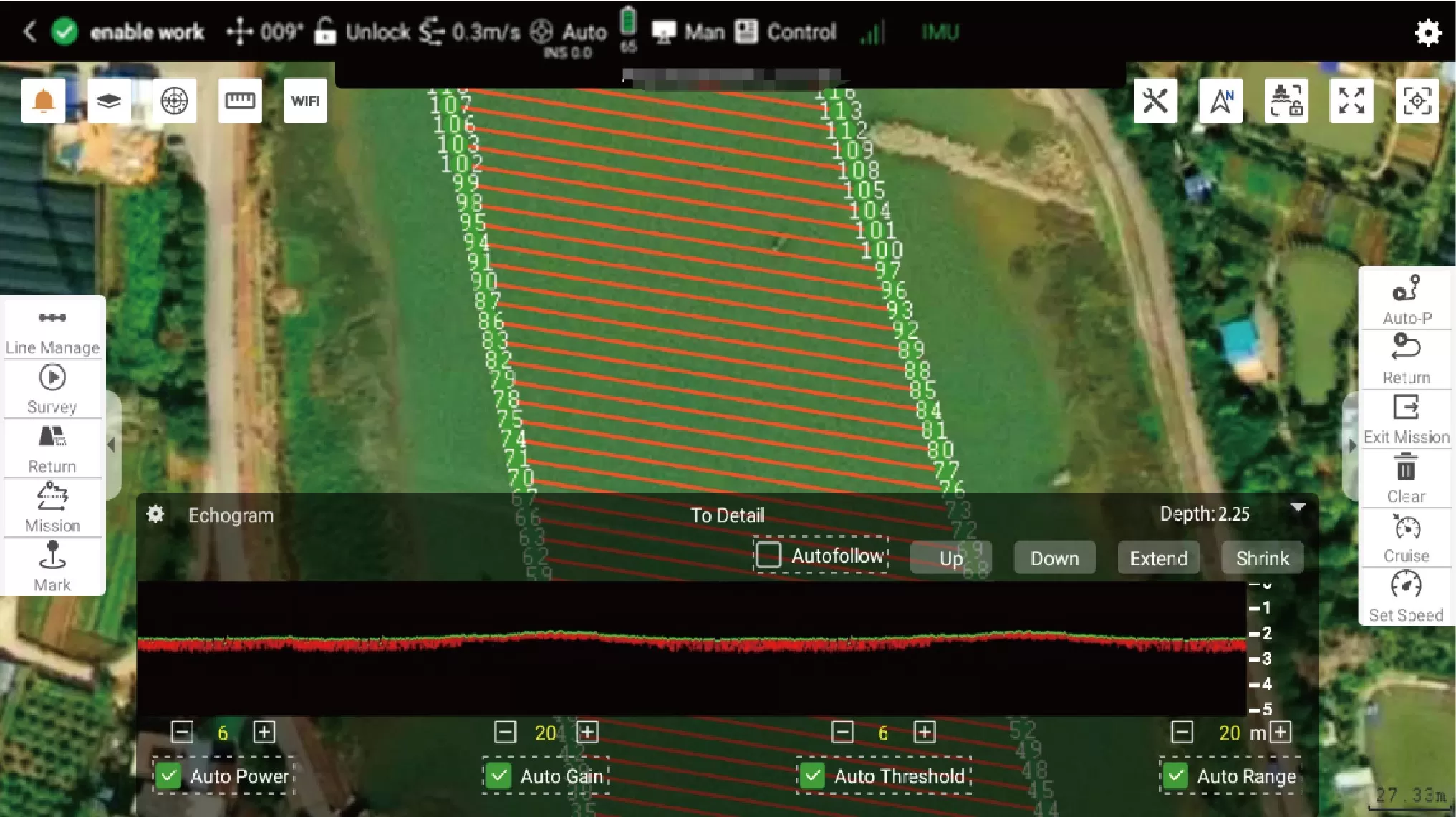The height and width of the screenshot is (817, 1456).
Task: Open the wrench tools button
Action: coord(1155,101)
